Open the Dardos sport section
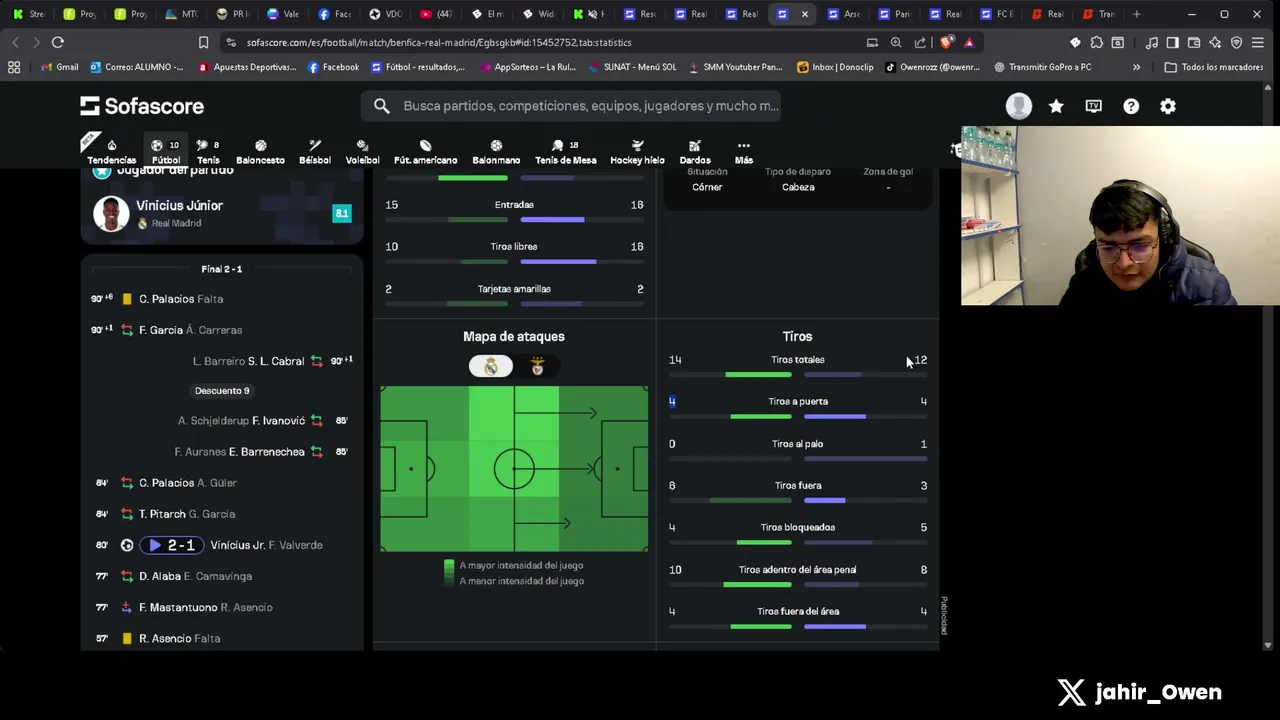The width and height of the screenshot is (1280, 720). pyautogui.click(x=695, y=152)
